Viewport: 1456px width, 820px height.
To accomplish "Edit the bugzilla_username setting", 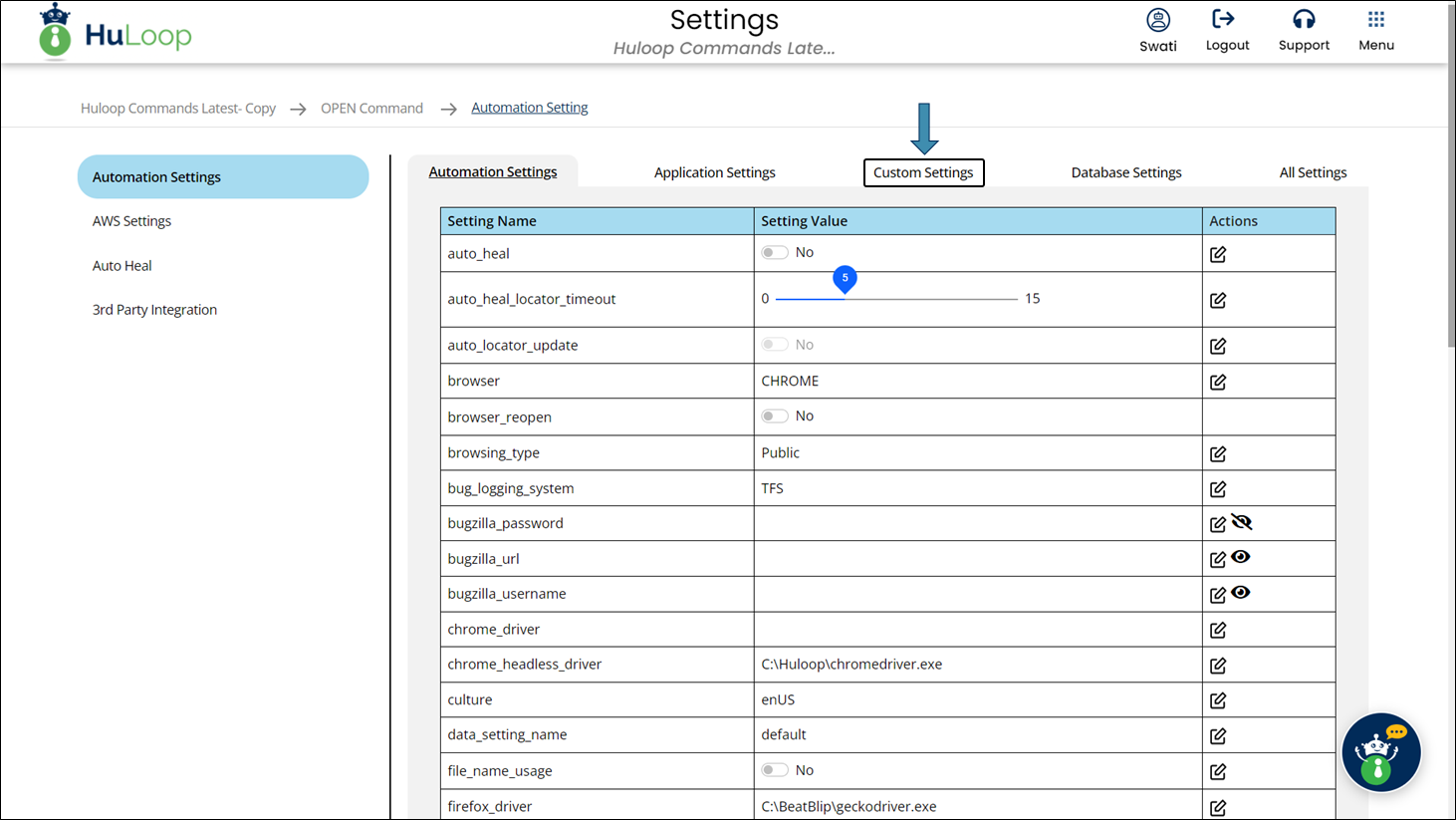I will (1218, 595).
